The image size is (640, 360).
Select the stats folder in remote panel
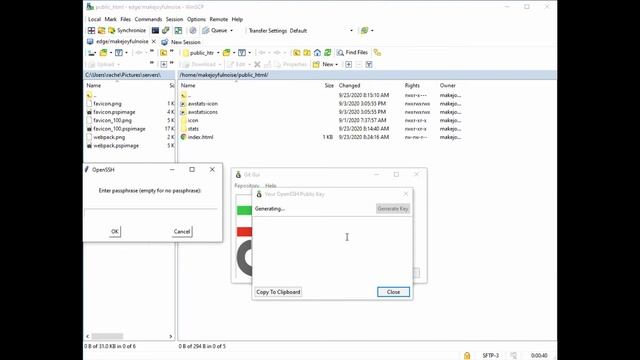click(x=193, y=129)
